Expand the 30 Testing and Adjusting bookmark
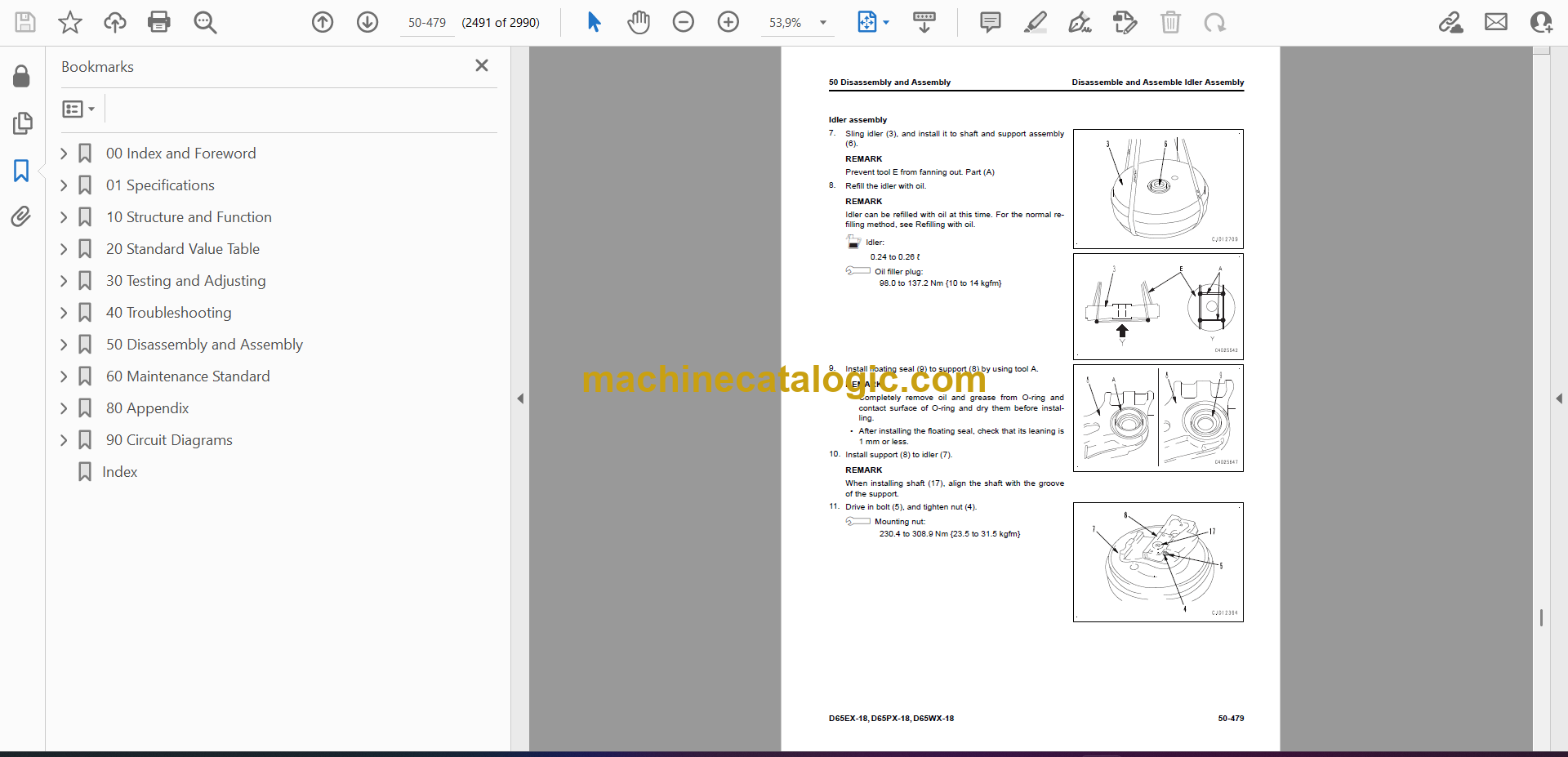 (64, 281)
